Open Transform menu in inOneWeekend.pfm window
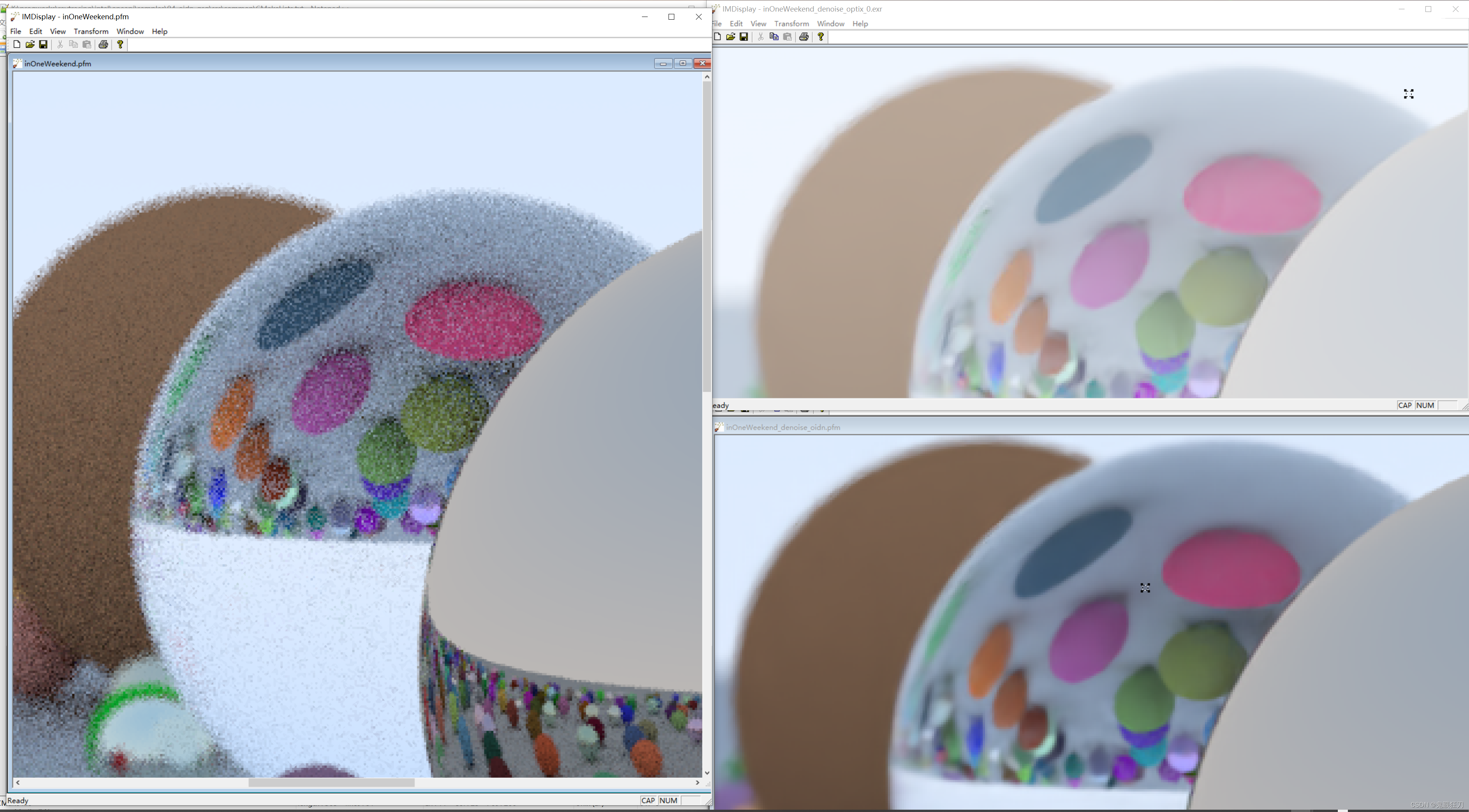Image resolution: width=1469 pixels, height=812 pixels. click(x=91, y=31)
